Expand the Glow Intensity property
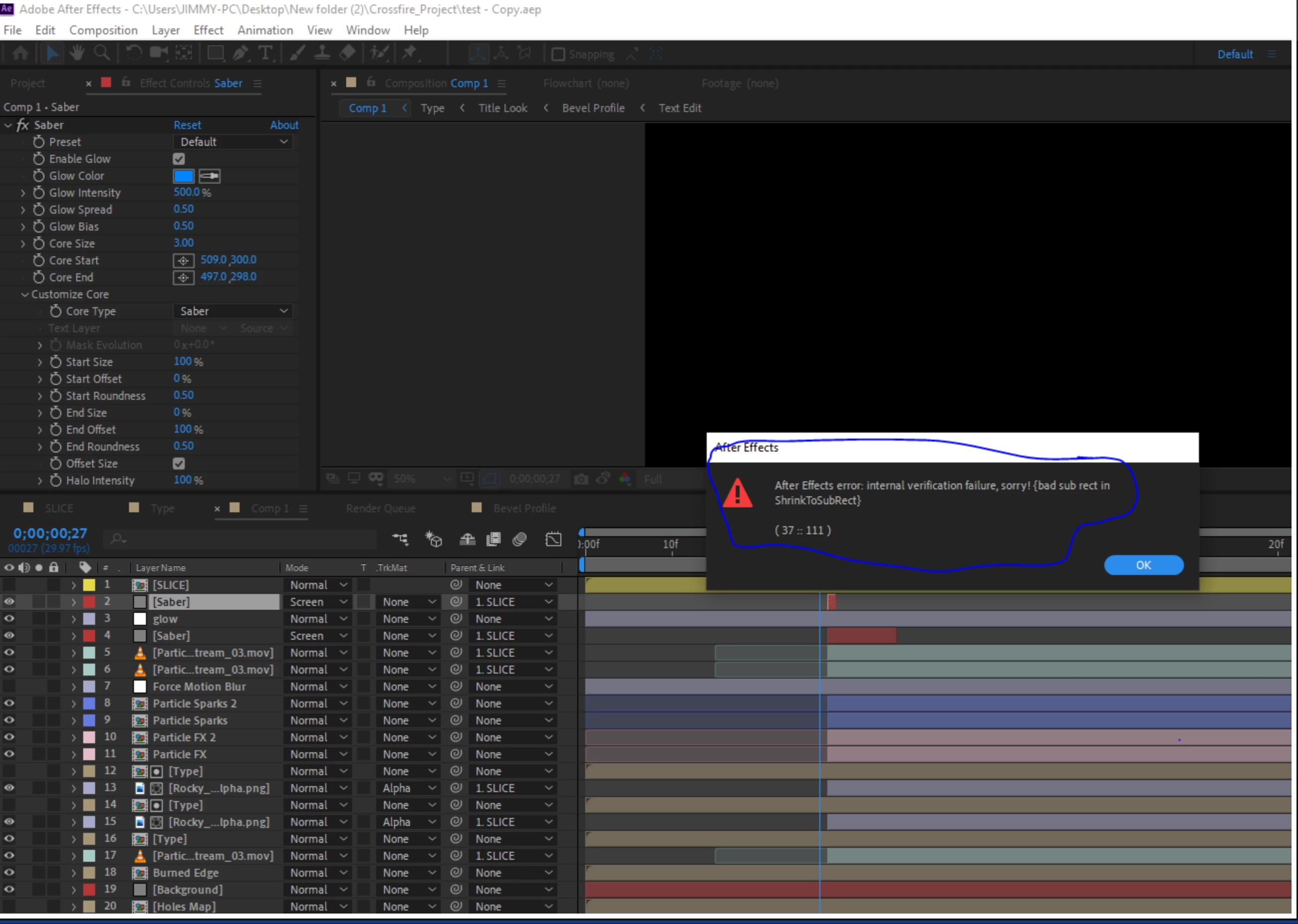Viewport: 1298px width, 924px height. pyautogui.click(x=23, y=193)
